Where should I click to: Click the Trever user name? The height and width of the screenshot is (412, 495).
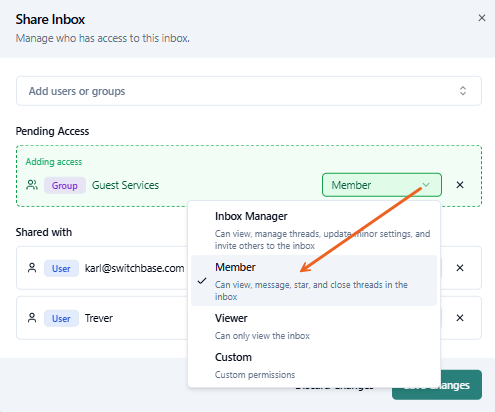[99, 318]
